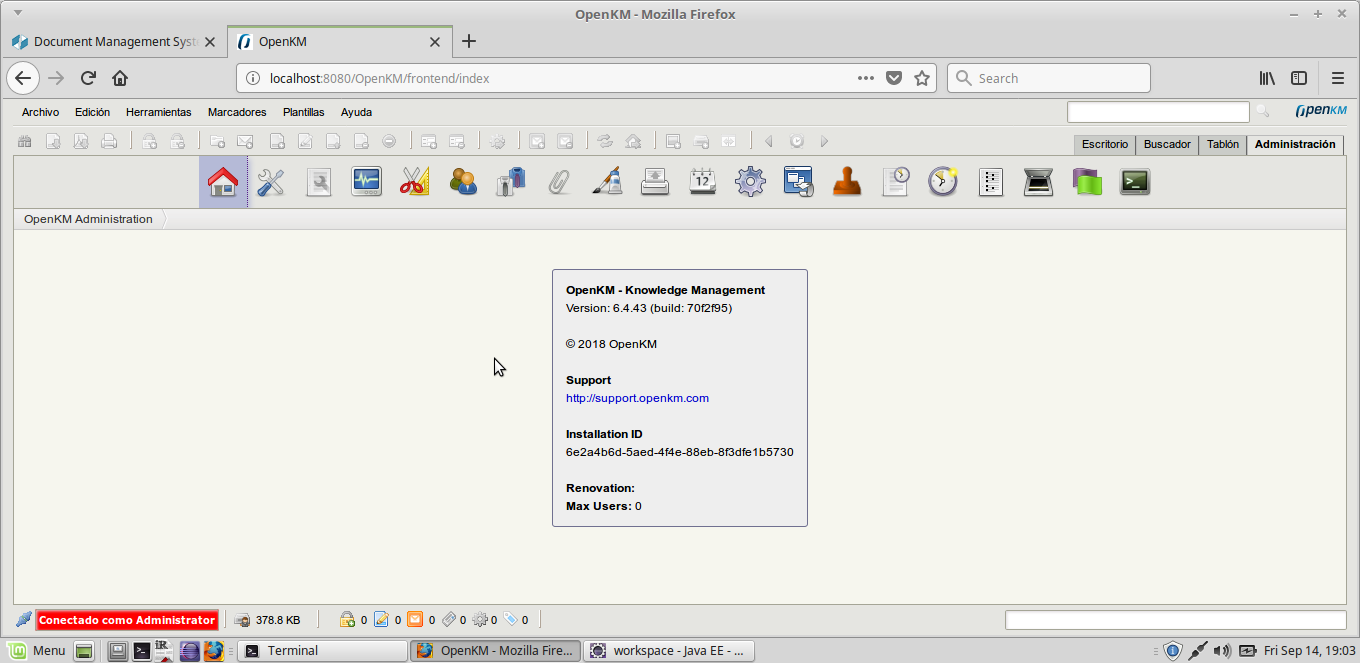Open the users and roles icon
1360x663 pixels.
pos(463,181)
